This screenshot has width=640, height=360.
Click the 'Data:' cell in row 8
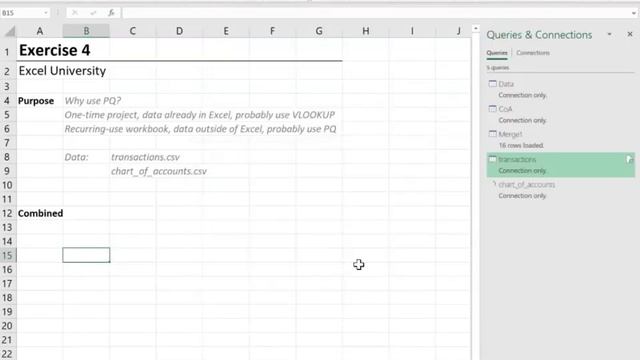[x=76, y=157]
